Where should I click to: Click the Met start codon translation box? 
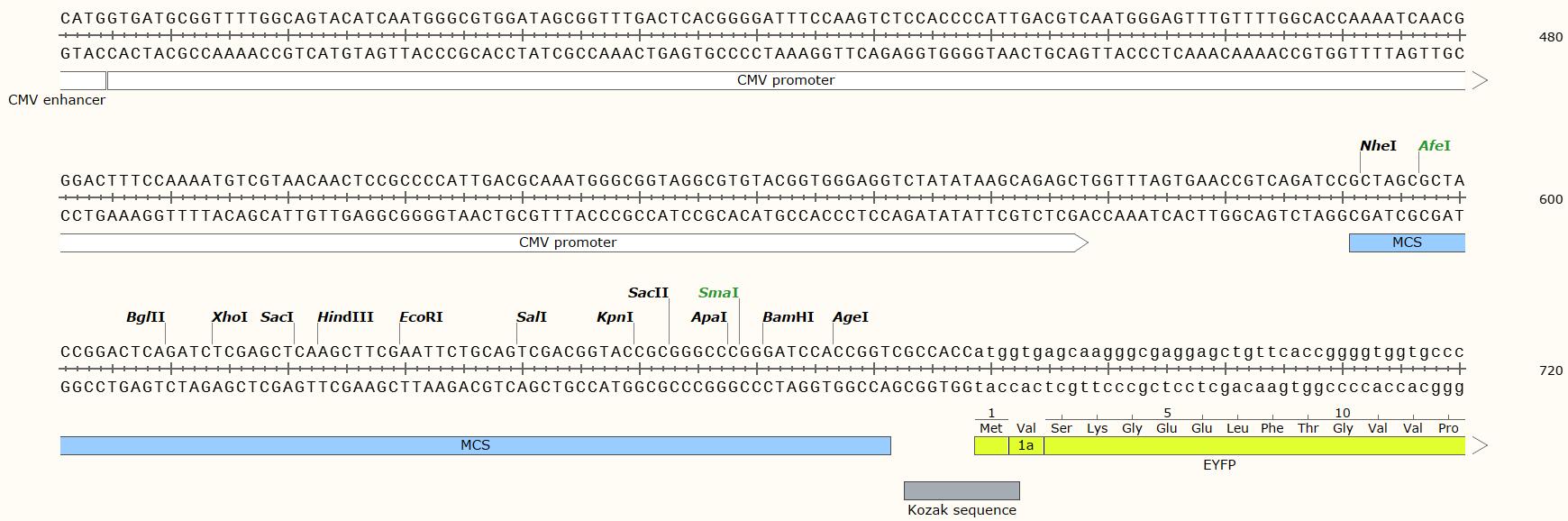[991, 445]
